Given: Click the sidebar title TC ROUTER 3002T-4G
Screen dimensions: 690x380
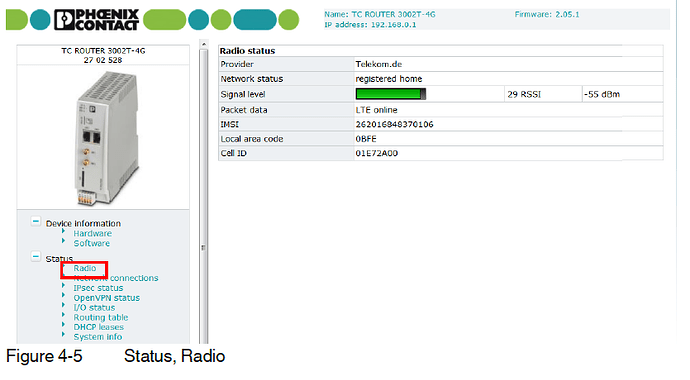Looking at the screenshot, I should point(103,51).
